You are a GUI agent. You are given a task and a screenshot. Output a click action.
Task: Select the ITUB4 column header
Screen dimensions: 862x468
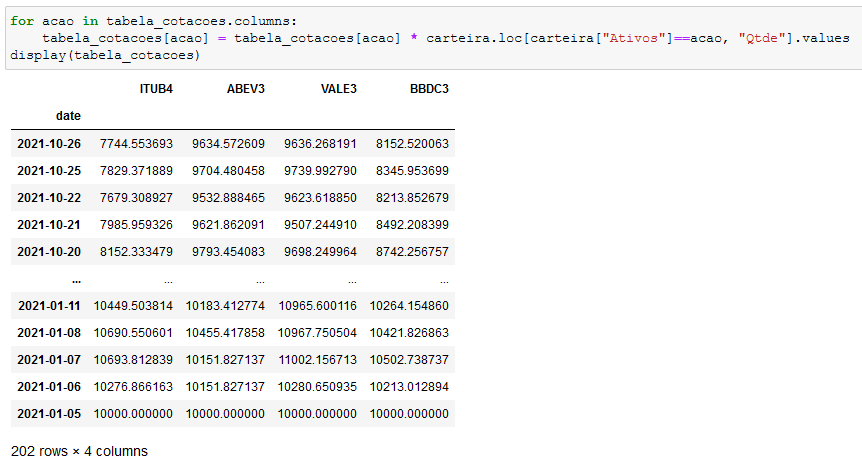point(156,89)
